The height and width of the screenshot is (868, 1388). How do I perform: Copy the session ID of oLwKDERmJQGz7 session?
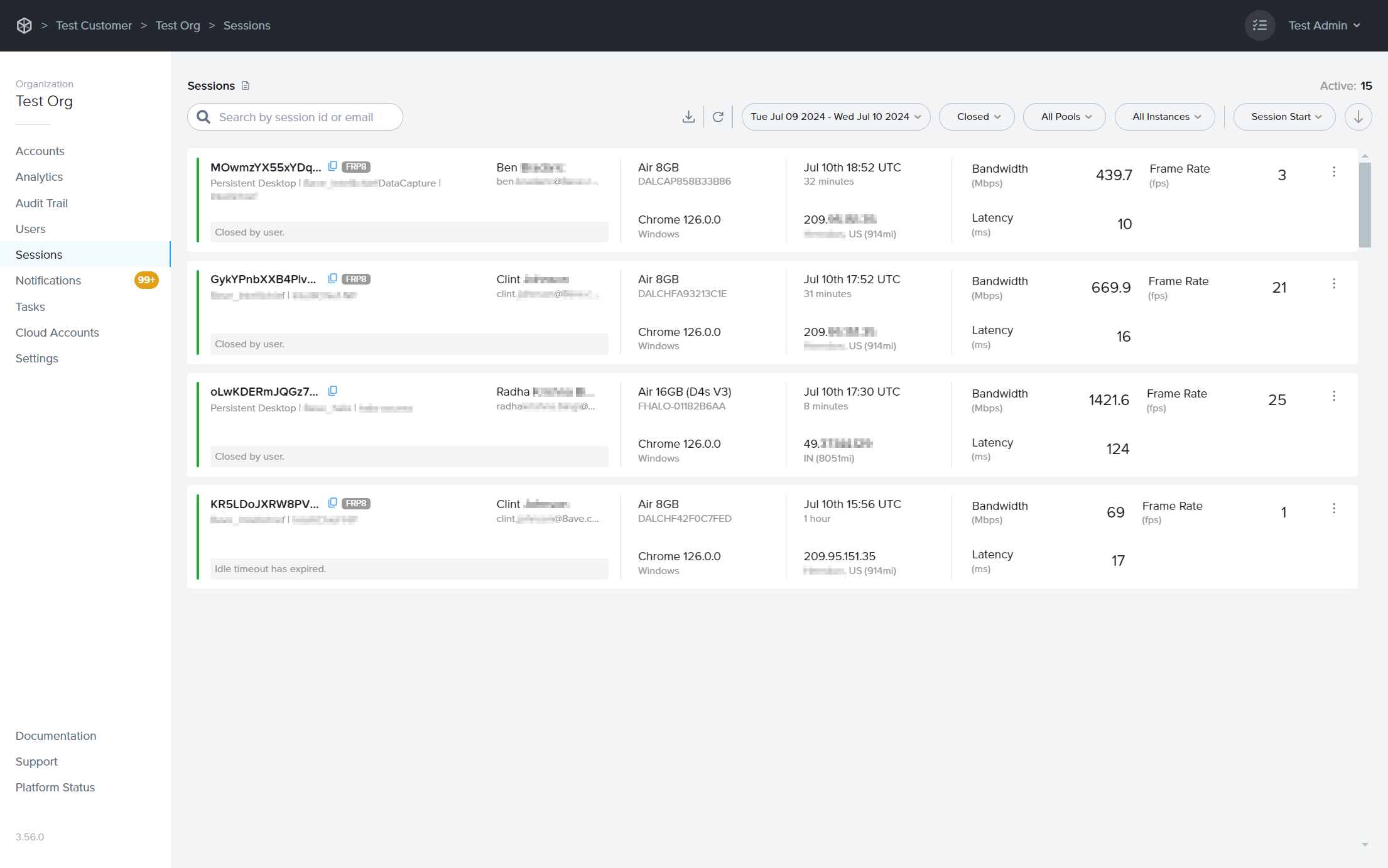[332, 390]
